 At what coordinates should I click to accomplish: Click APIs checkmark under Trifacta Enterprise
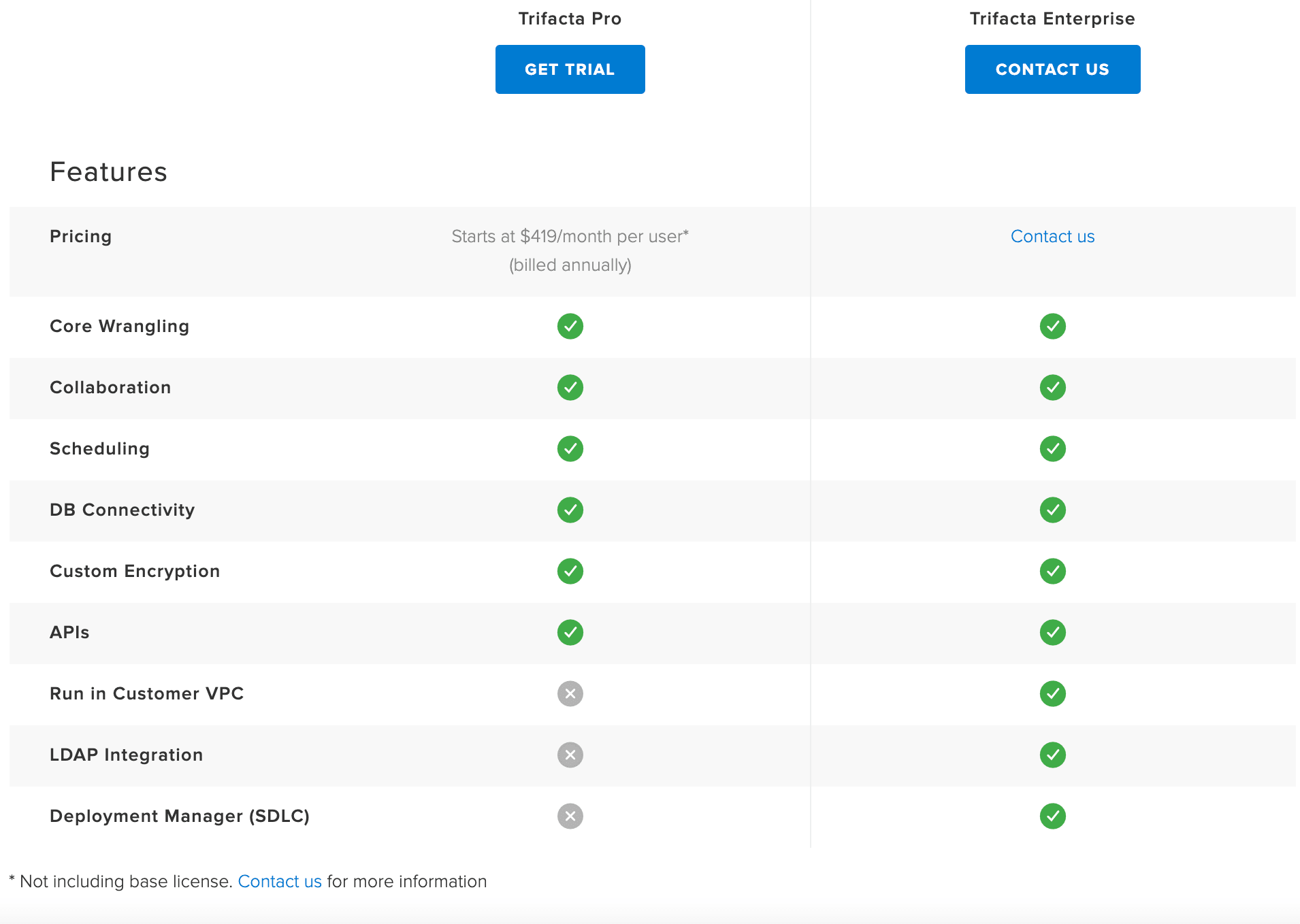[1052, 633]
